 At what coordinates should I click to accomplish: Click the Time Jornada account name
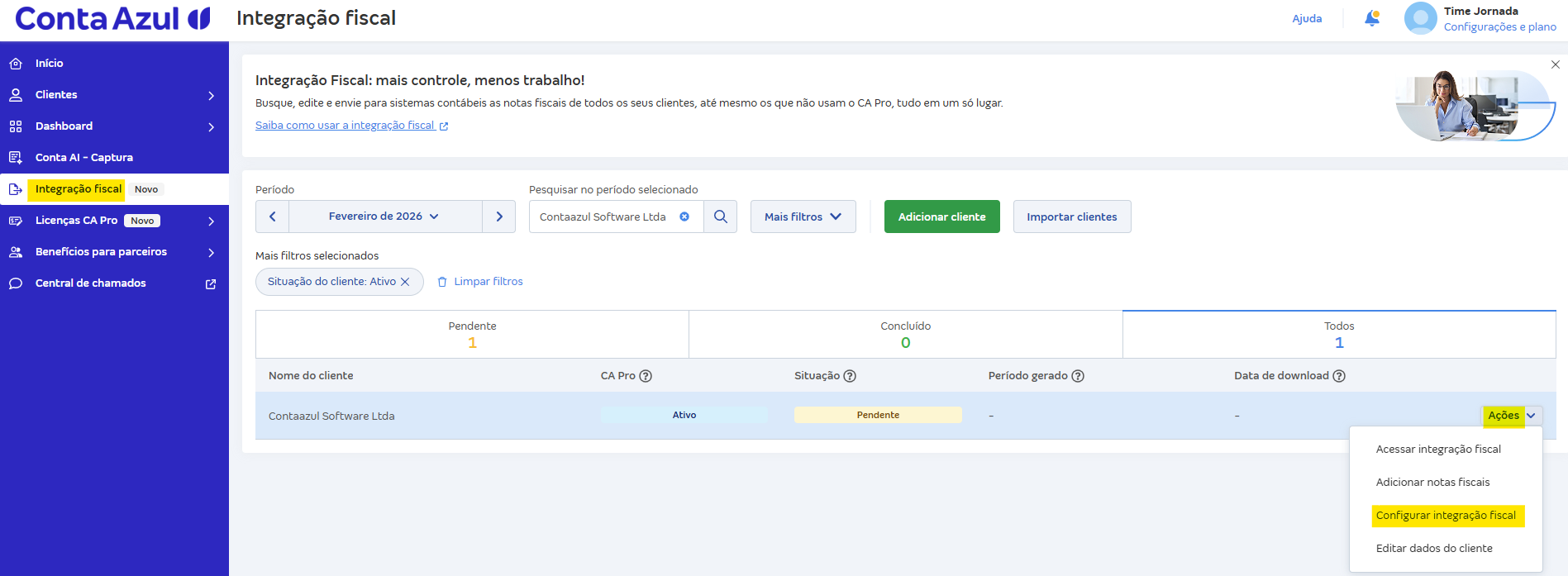(1480, 12)
